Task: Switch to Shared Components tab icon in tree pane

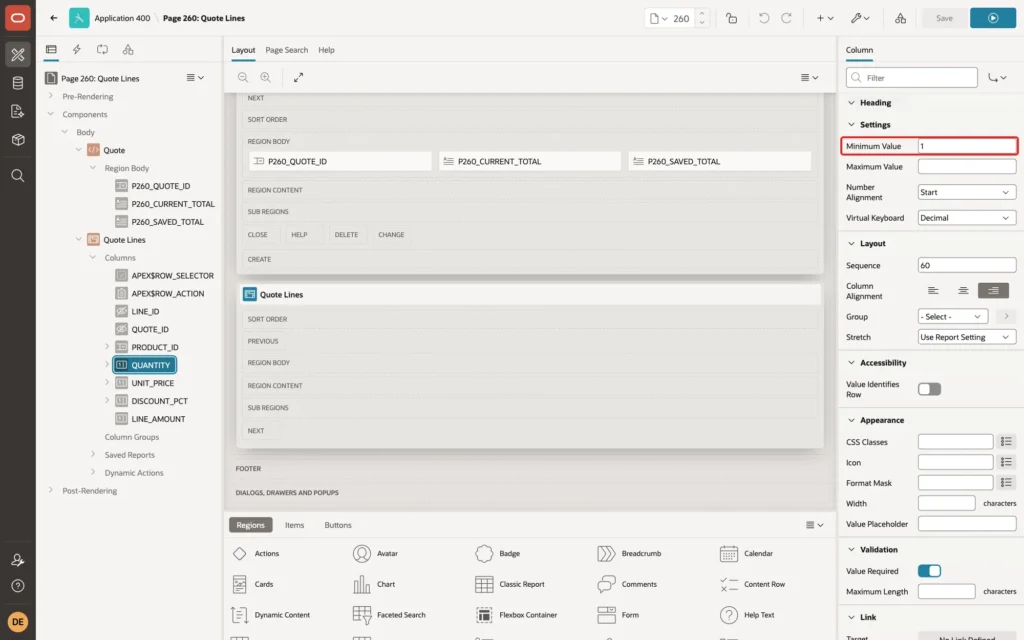Action: (x=128, y=50)
